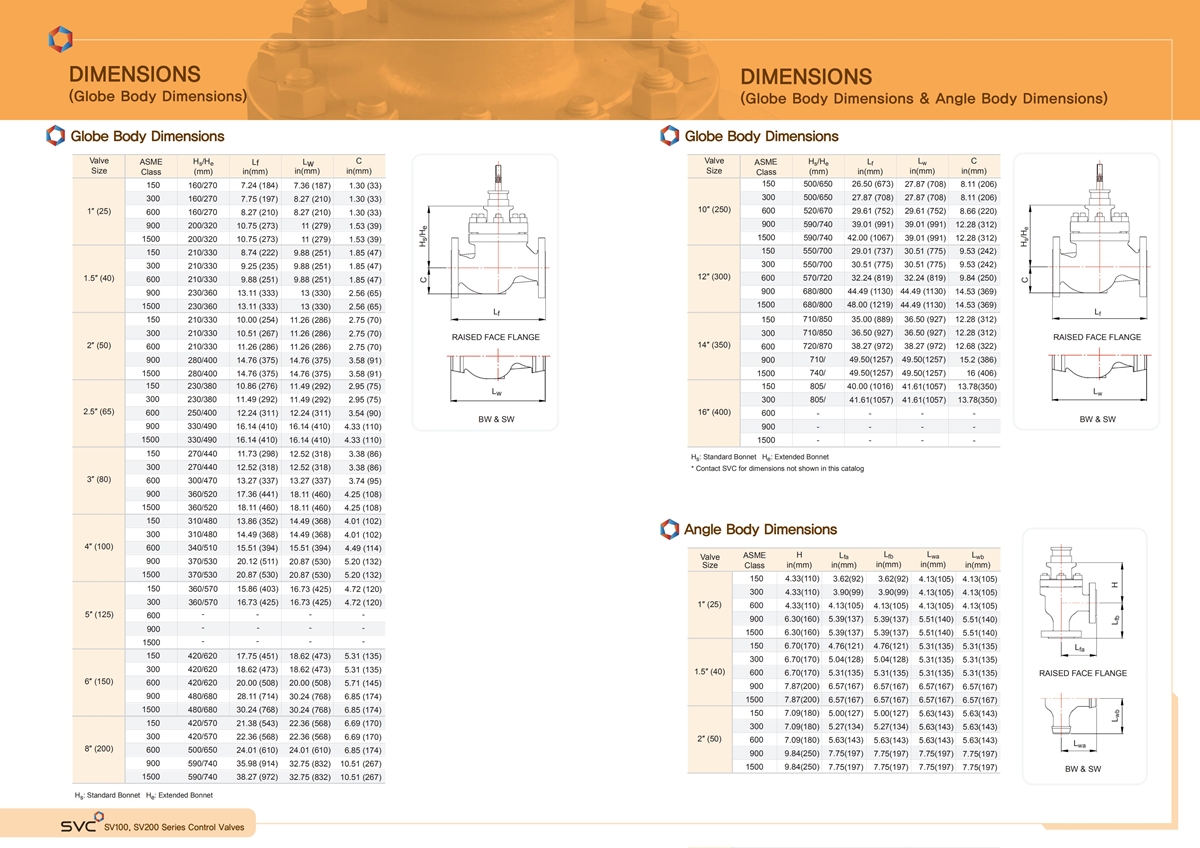The image size is (1200, 848).
Task: Select the "6" (150)" valve size cell
Action: pos(99,682)
